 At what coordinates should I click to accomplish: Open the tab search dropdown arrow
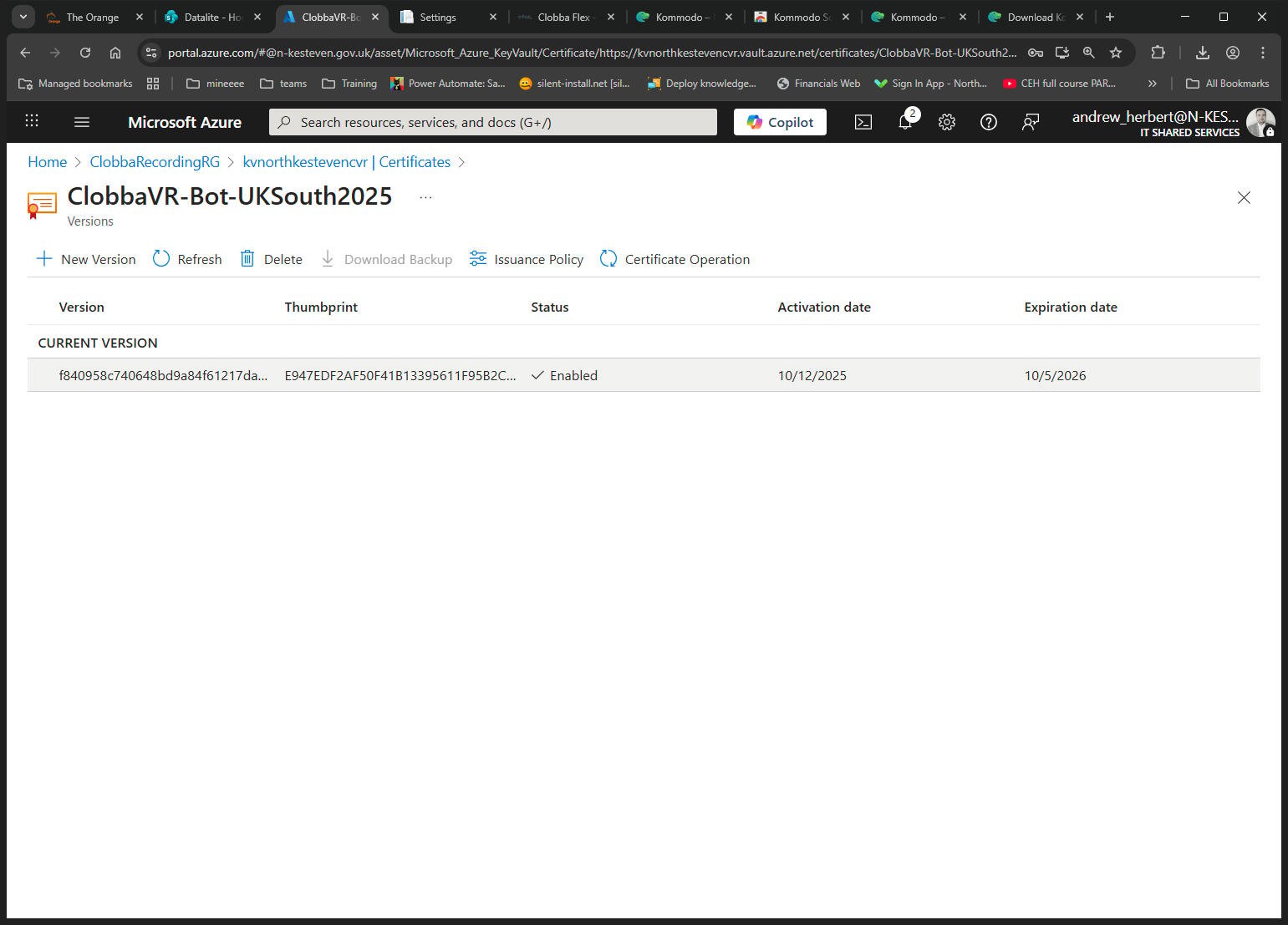(23, 17)
